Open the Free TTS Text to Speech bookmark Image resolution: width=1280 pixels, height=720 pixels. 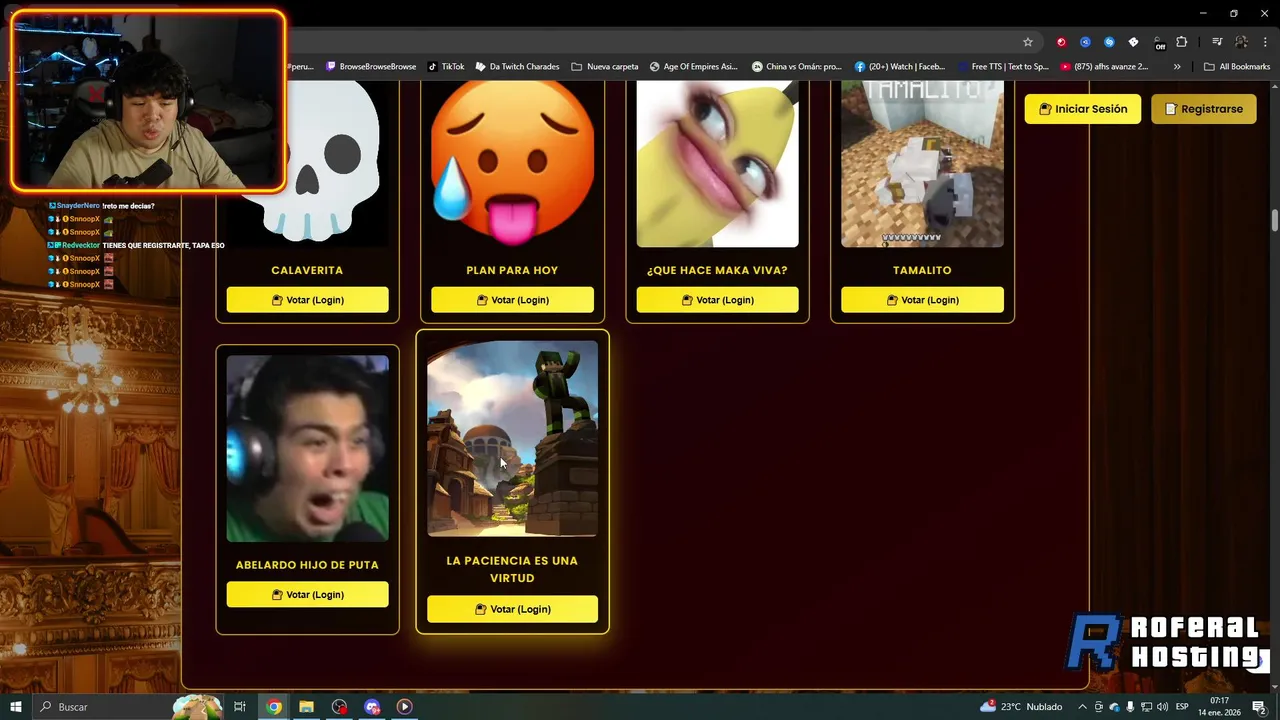click(x=1002, y=67)
